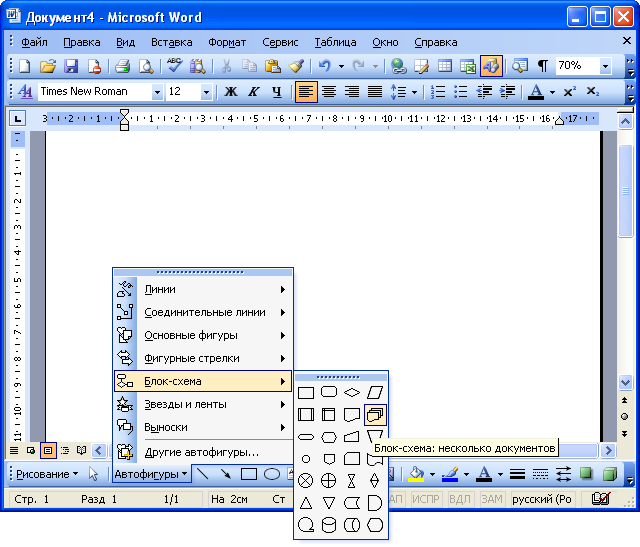Toggle the highlighted Drawing toolbar button
The height and width of the screenshot is (547, 640).
pos(491,66)
